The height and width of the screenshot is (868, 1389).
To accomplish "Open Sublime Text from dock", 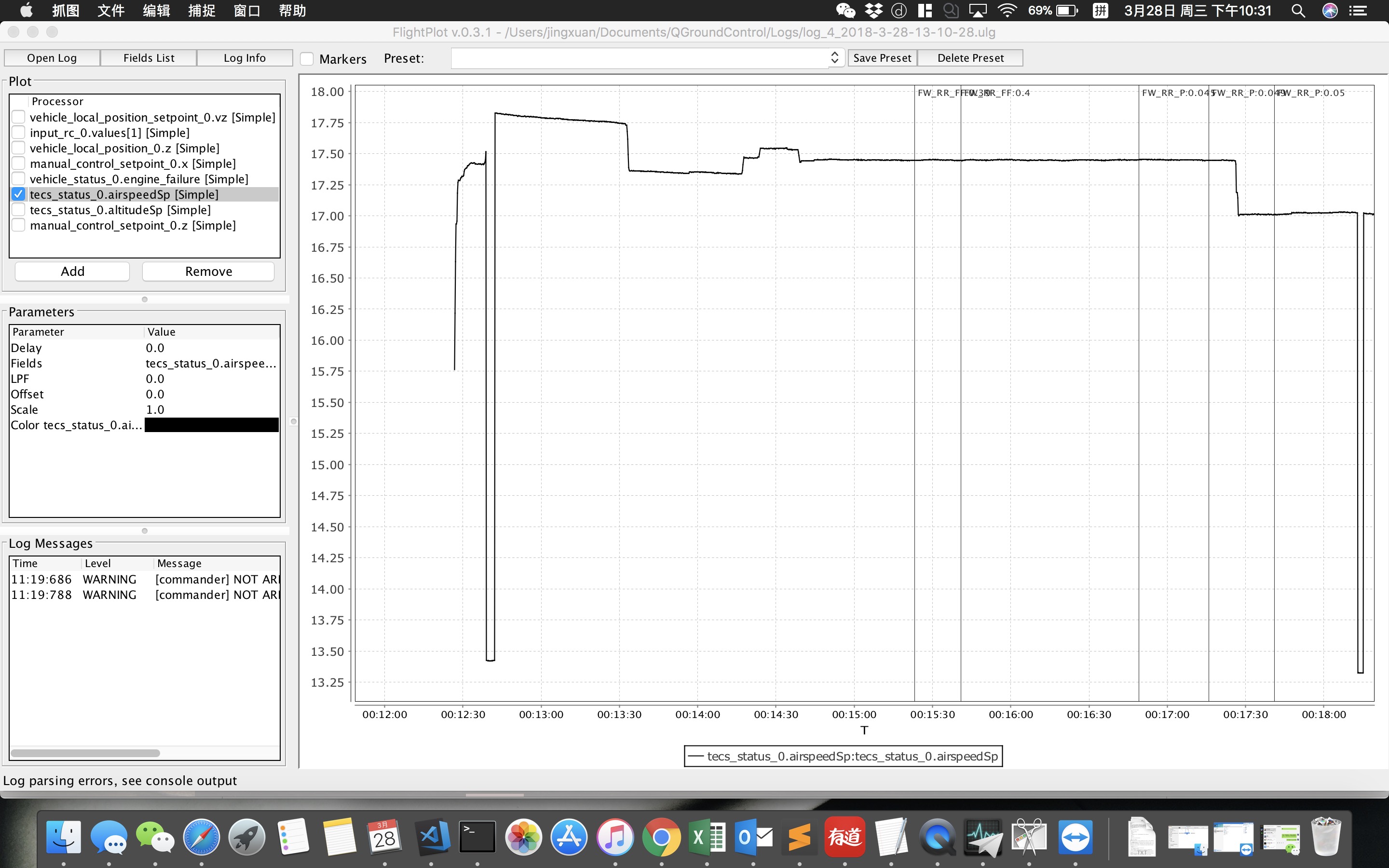I will 799,837.
